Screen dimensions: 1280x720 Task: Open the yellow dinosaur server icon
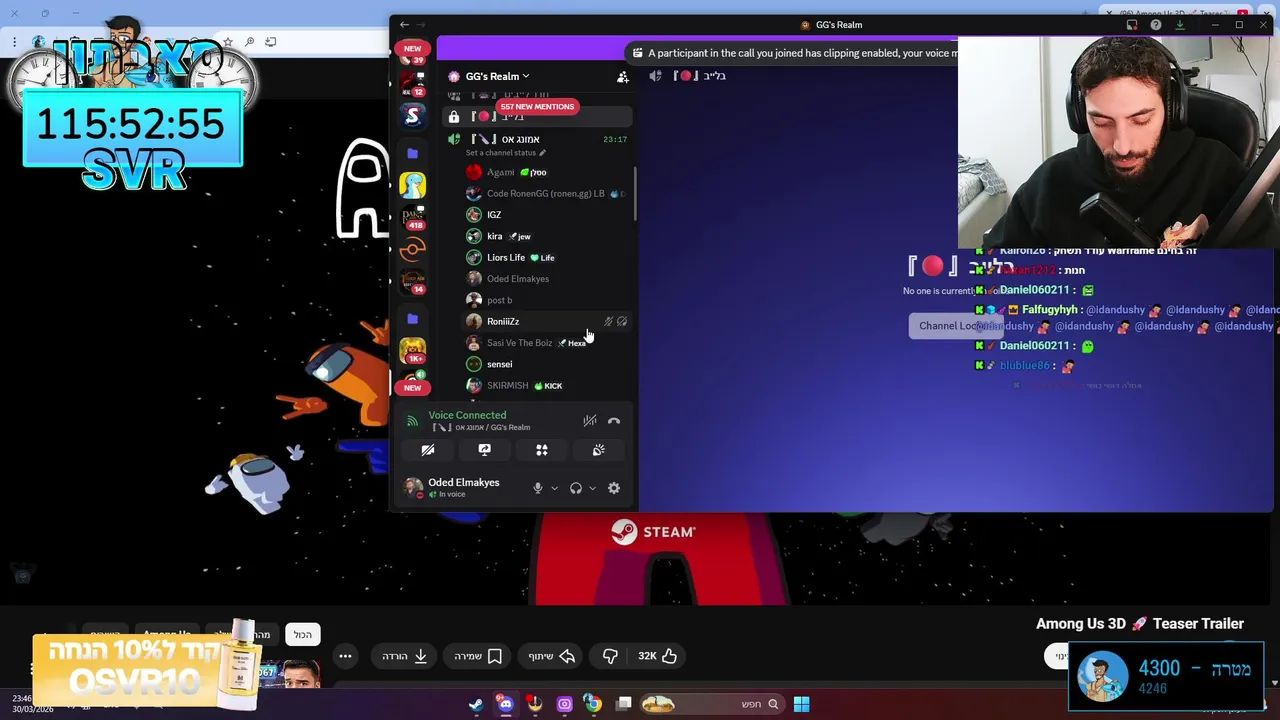coord(413,184)
